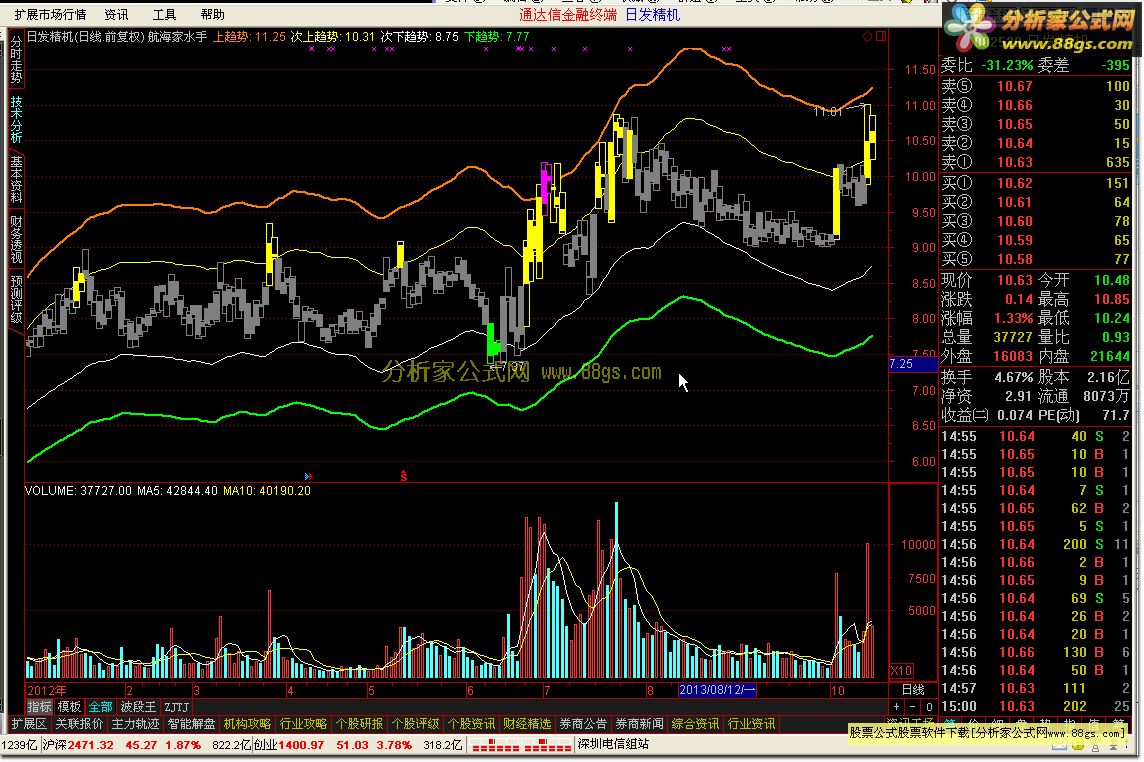Click the 深圳电信組站 server status
Image resolution: width=1144 pixels, height=762 pixels.
coord(613,744)
